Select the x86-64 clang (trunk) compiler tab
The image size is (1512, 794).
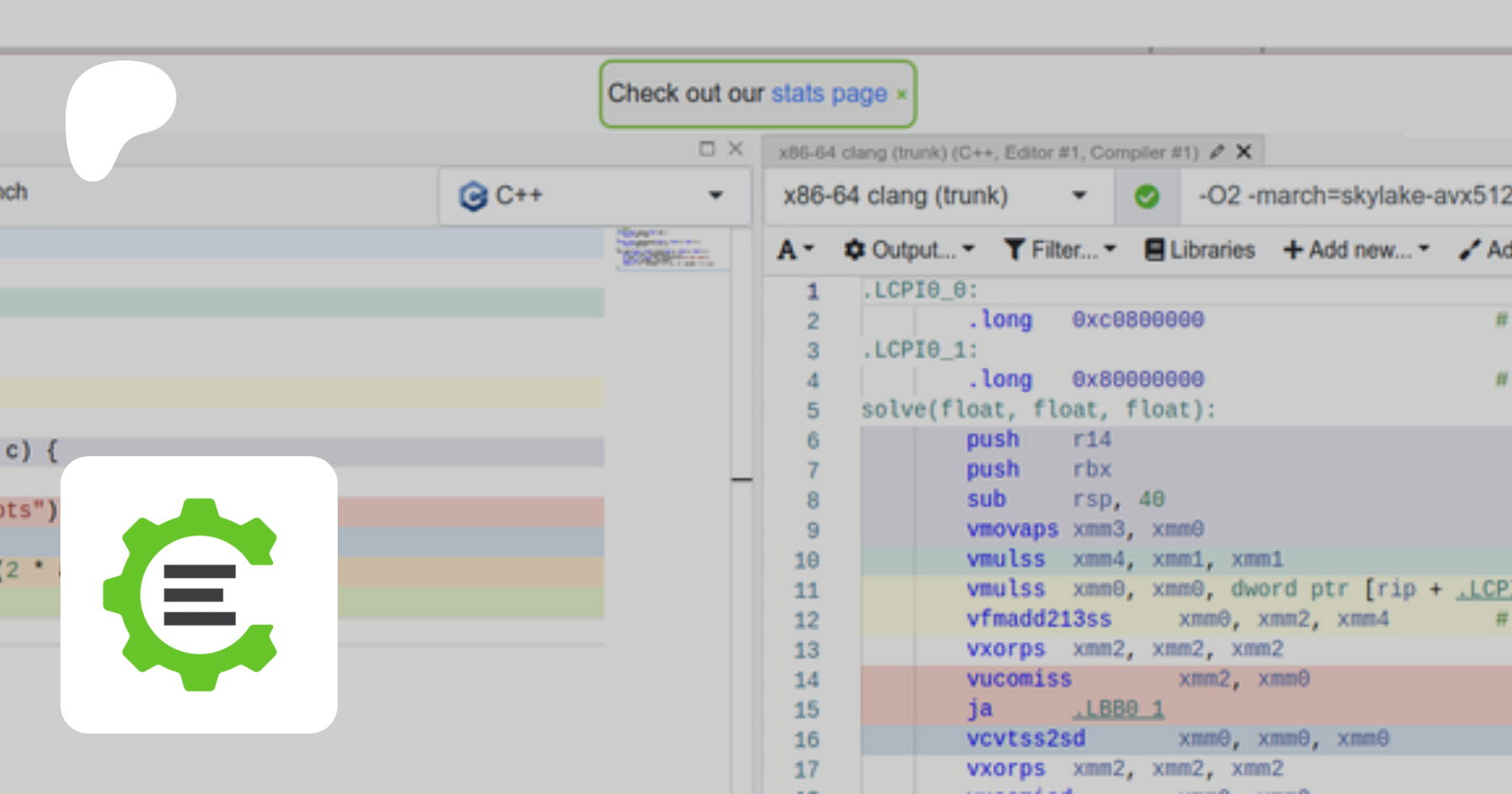click(x=987, y=152)
